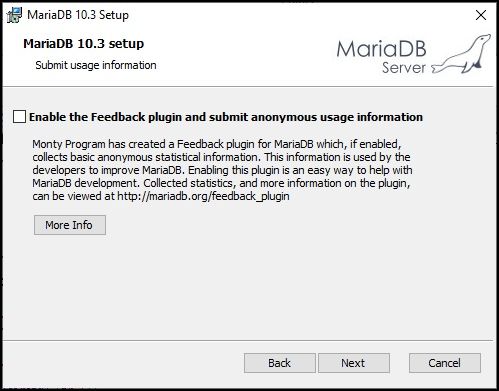Enable the Feedback plugin checkbox
The height and width of the screenshot is (391, 499).
(x=19, y=117)
